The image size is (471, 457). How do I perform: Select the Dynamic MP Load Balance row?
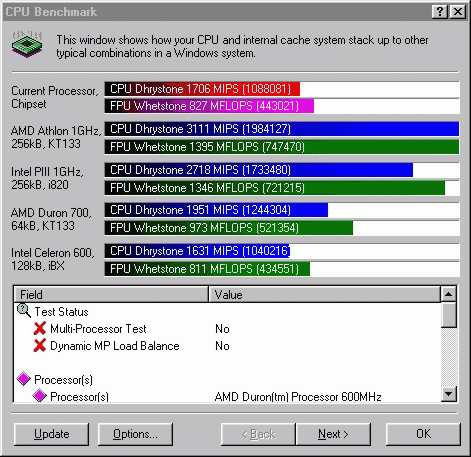(228, 346)
